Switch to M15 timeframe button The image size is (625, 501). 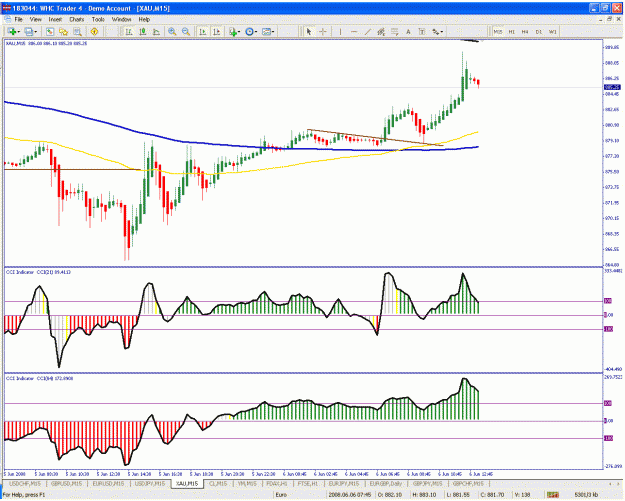point(498,31)
